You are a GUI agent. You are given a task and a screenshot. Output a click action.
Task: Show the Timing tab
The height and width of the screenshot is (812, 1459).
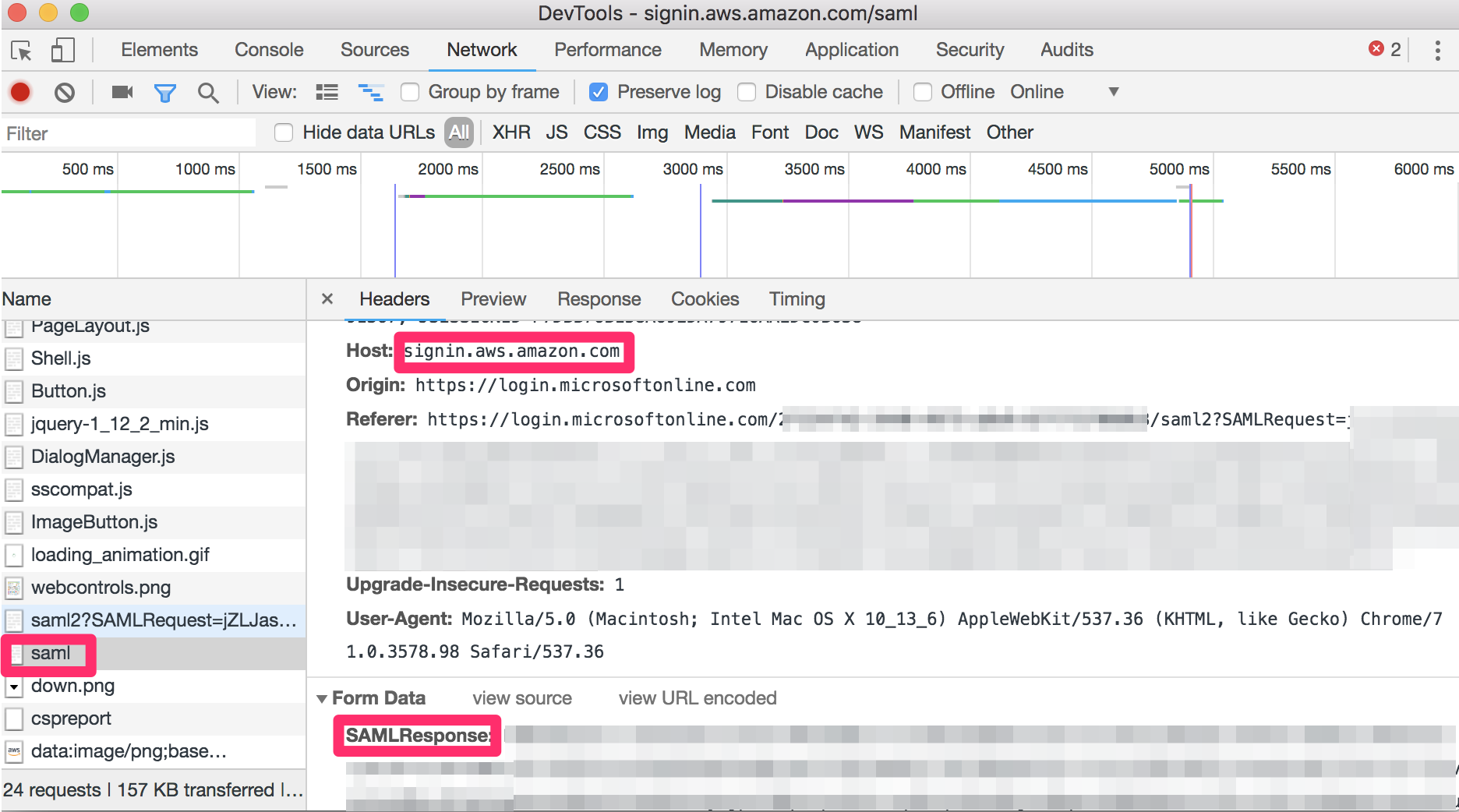(x=797, y=299)
